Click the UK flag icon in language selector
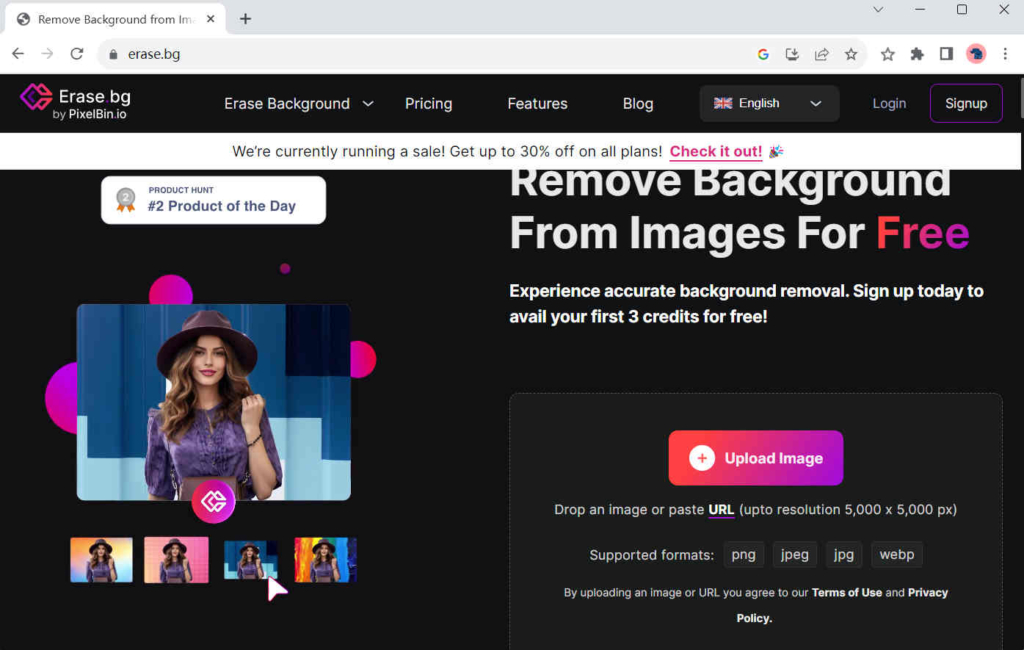 [722, 102]
